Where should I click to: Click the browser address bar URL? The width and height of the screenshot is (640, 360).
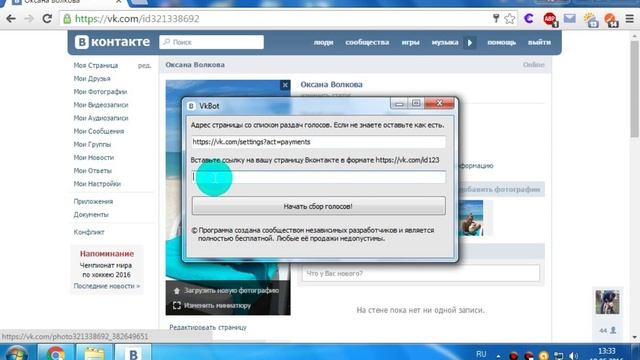coord(137,19)
